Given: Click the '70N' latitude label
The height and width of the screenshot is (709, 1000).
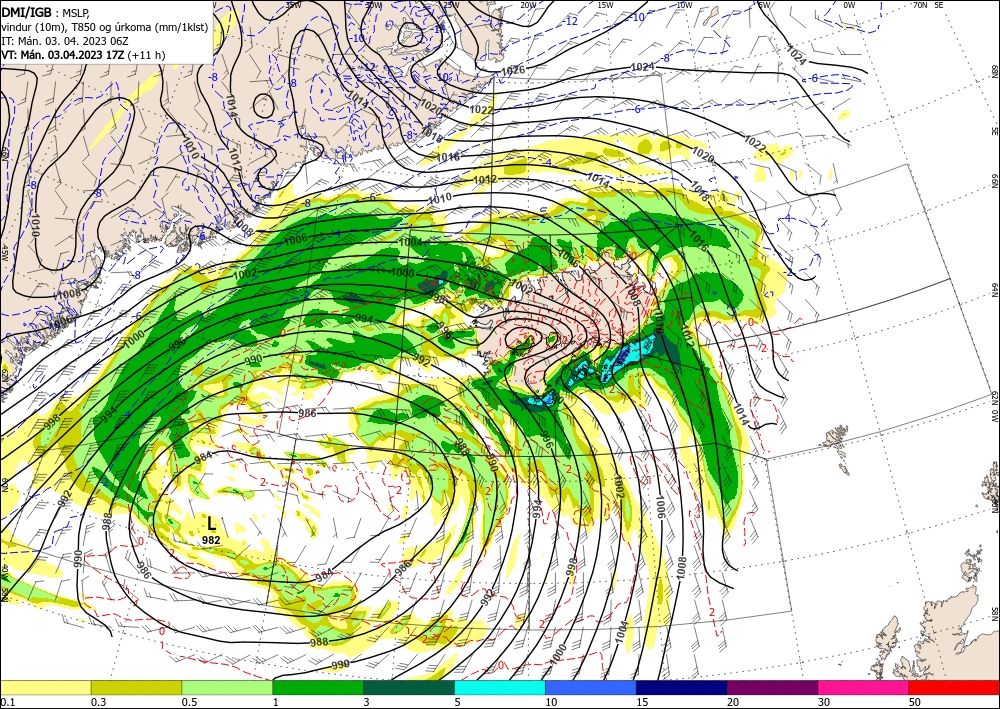Looking at the screenshot, I should click(x=920, y=5).
